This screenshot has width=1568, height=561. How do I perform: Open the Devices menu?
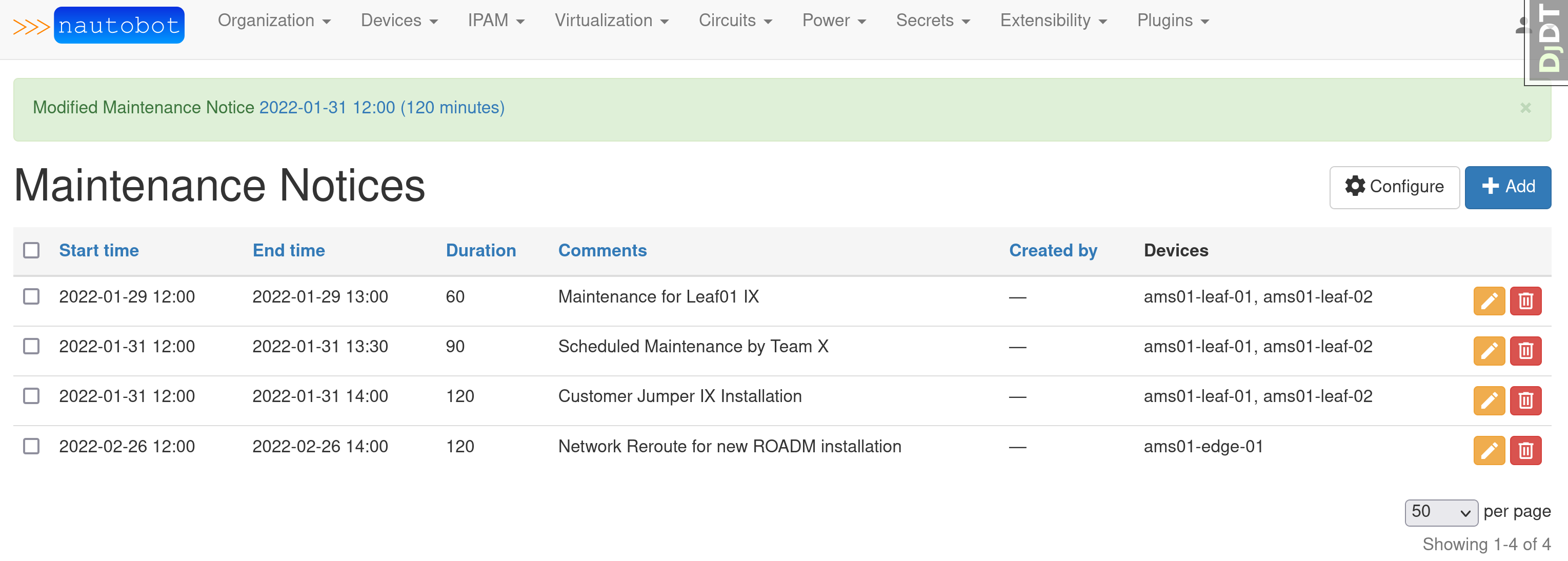tap(399, 20)
